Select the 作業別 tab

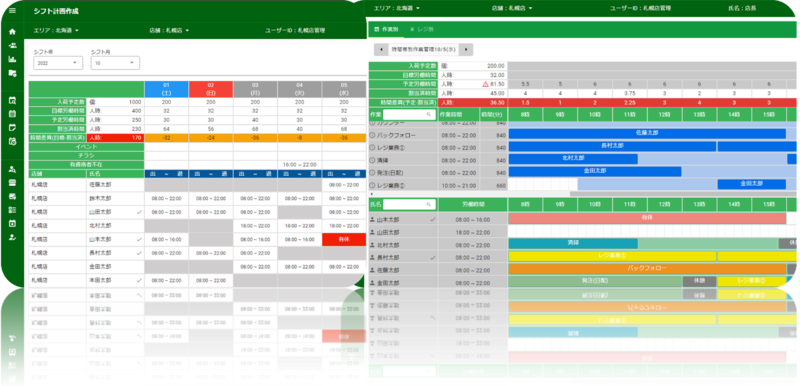pyautogui.click(x=386, y=30)
